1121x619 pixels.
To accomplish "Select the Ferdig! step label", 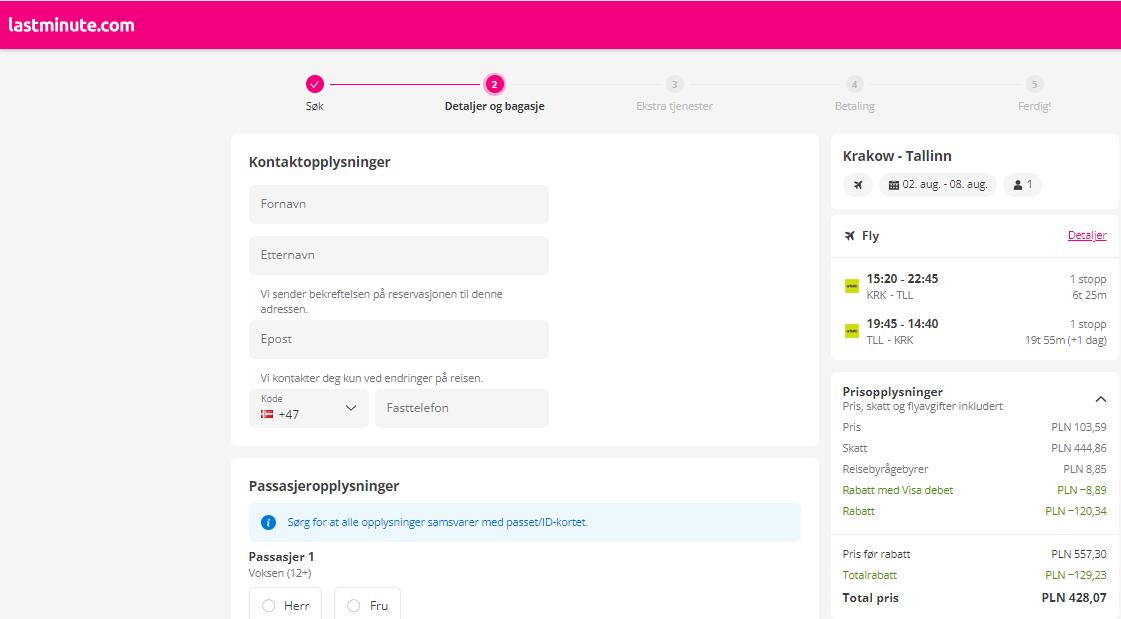I will [x=1034, y=106].
